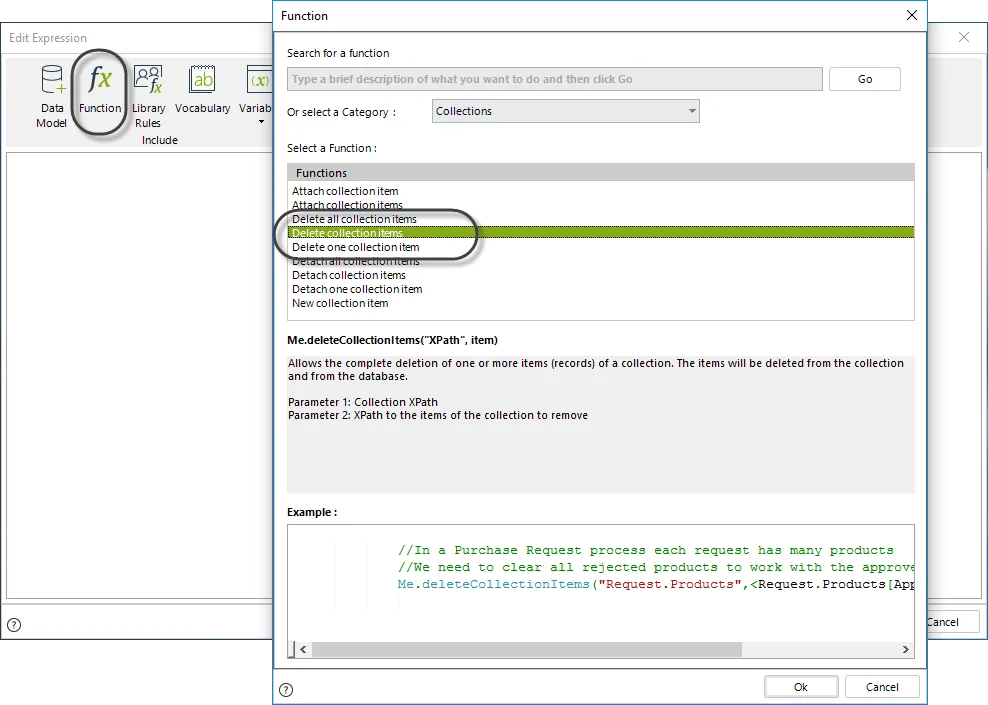Click the help icon in Edit Expression
Screen dimensions: 988x705
tap(14, 624)
